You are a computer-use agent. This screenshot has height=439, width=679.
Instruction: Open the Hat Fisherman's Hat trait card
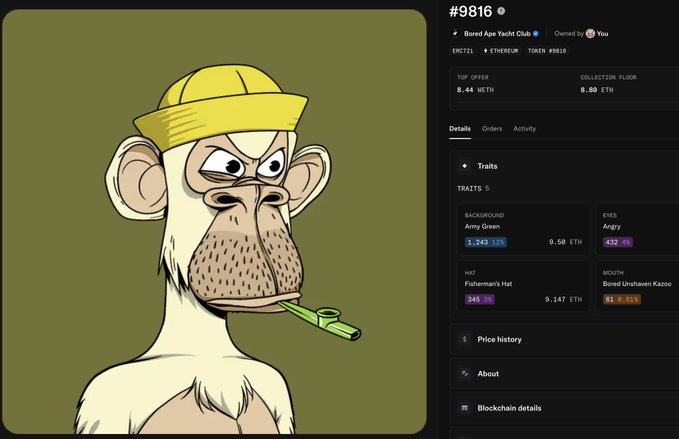523,286
